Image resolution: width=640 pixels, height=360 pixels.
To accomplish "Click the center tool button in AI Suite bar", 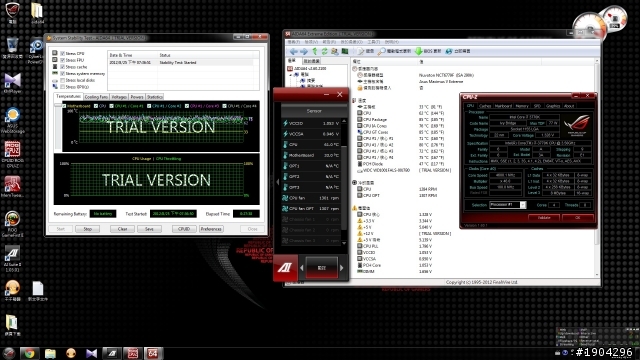I will [322, 268].
